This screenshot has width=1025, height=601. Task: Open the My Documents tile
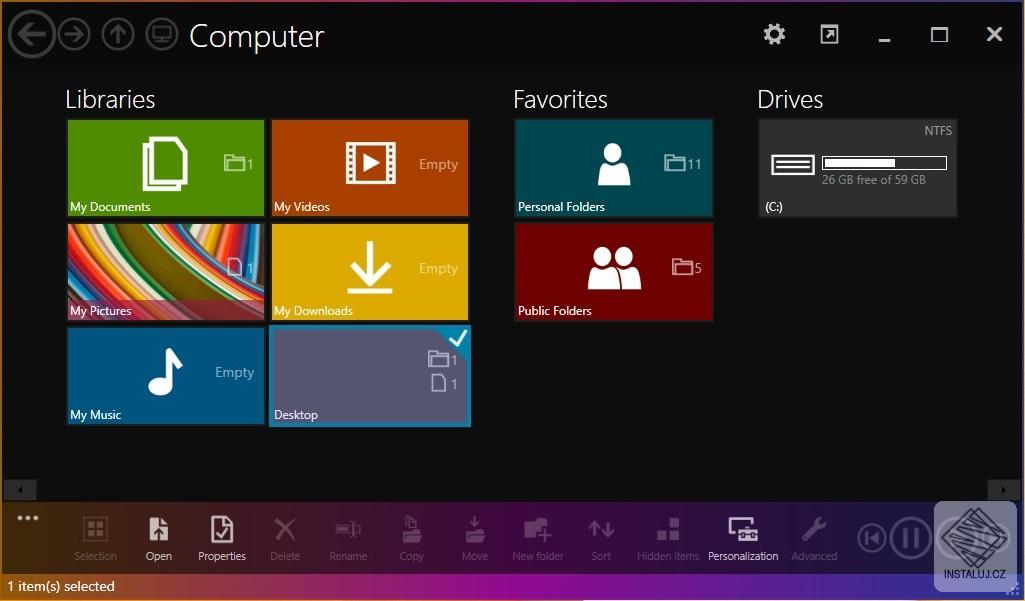[165, 168]
